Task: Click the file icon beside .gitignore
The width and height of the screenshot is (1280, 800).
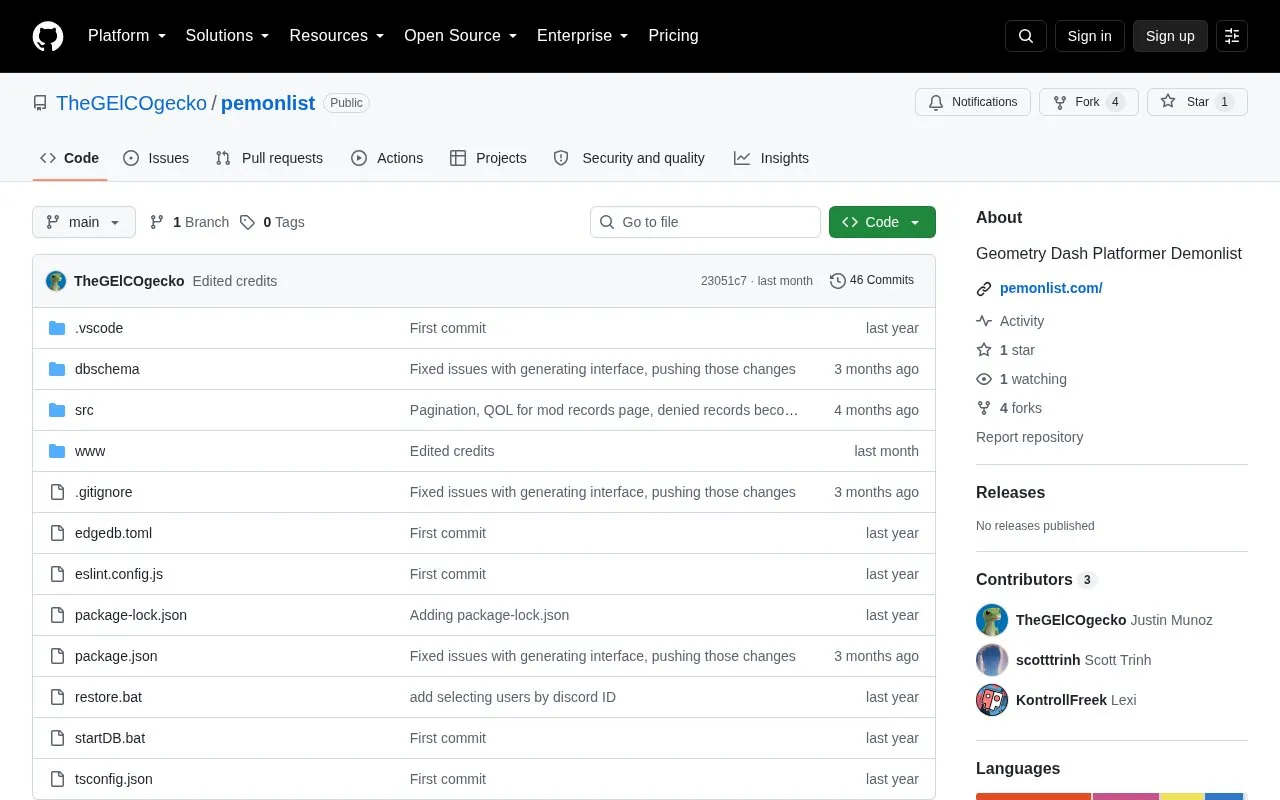Action: (x=57, y=492)
